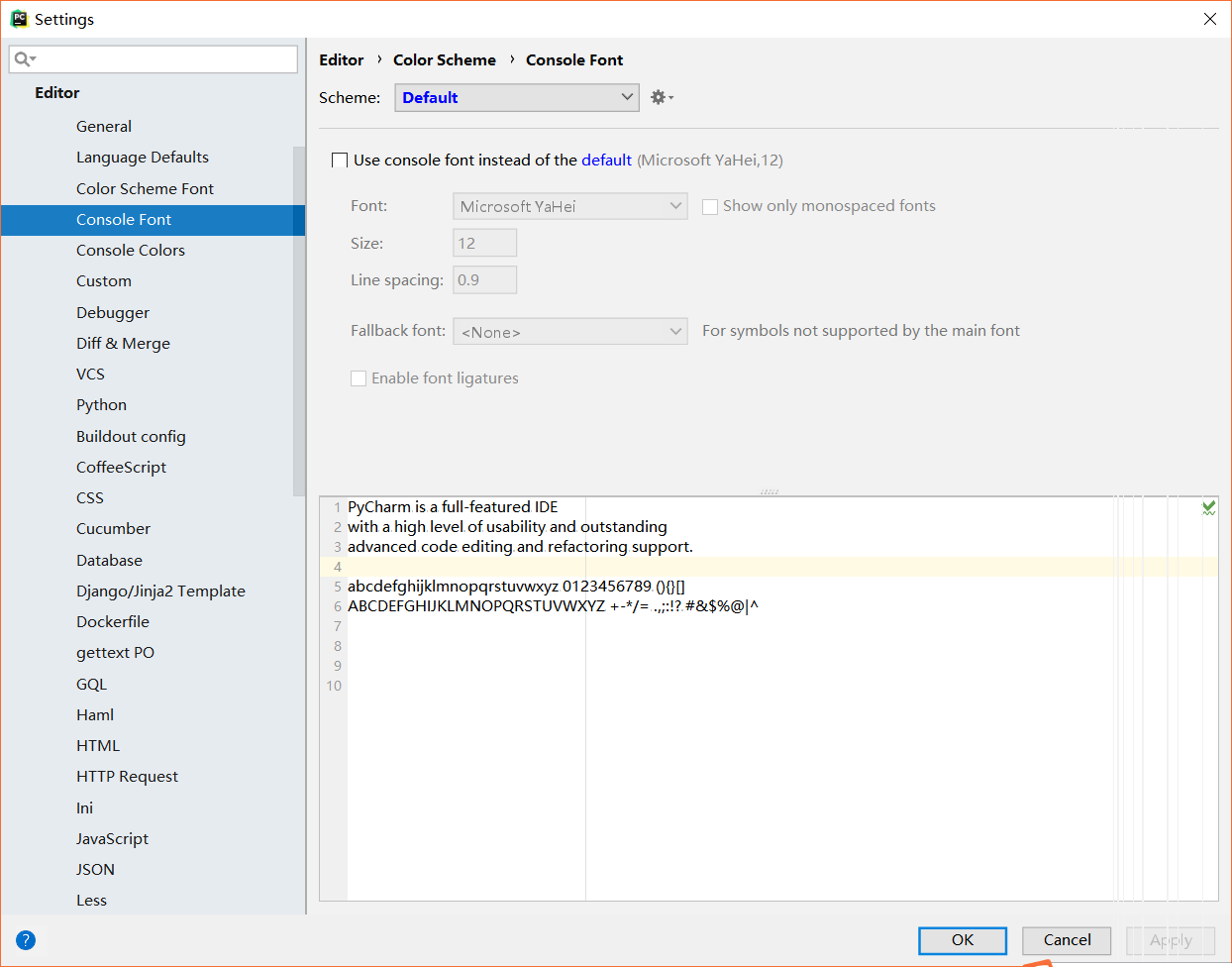
Task: Open the Python settings page
Action: point(101,404)
